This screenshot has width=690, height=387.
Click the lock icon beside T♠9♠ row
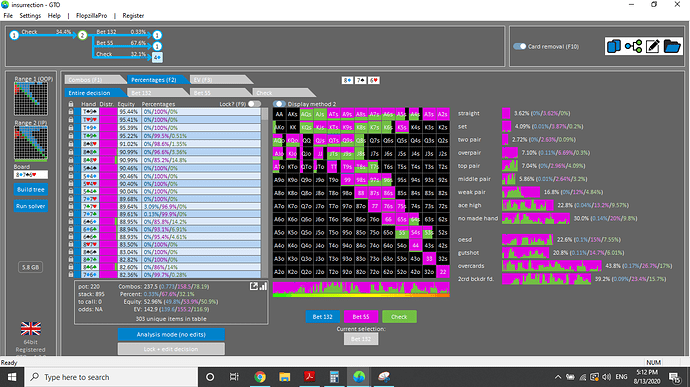point(71,112)
